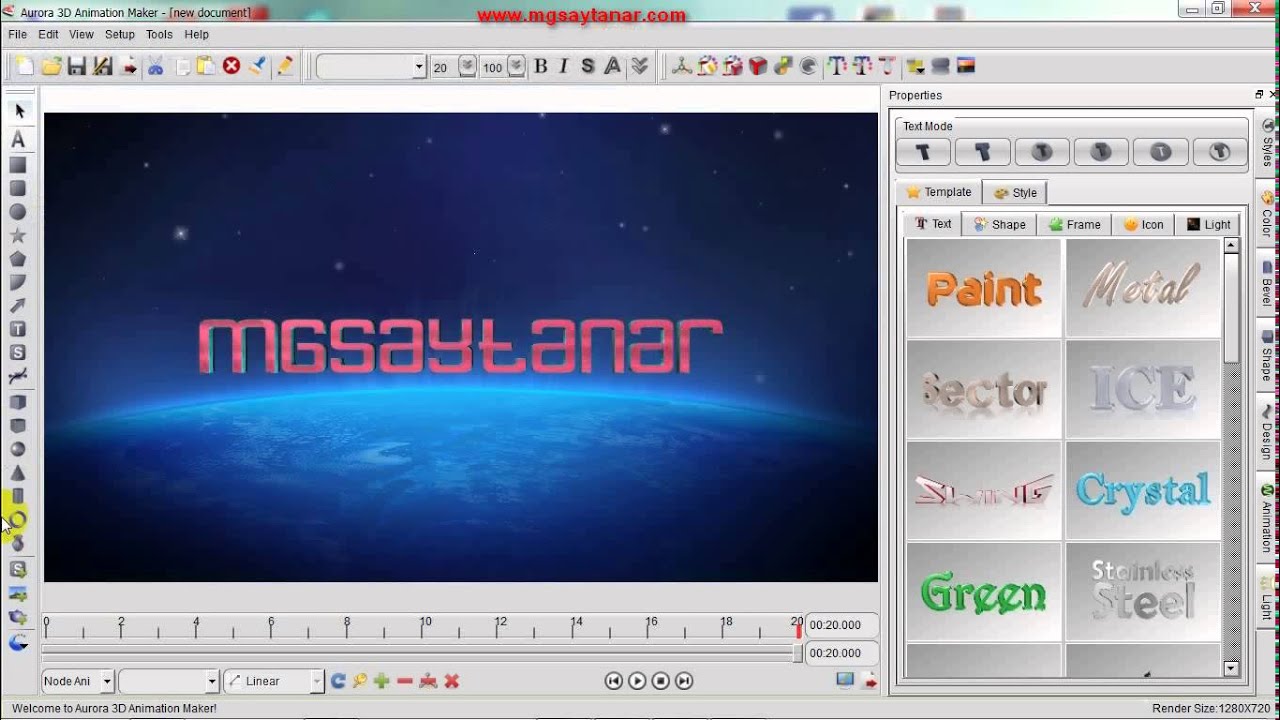This screenshot has width=1280, height=720.
Task: Toggle italic text formatting
Action: pyautogui.click(x=564, y=66)
